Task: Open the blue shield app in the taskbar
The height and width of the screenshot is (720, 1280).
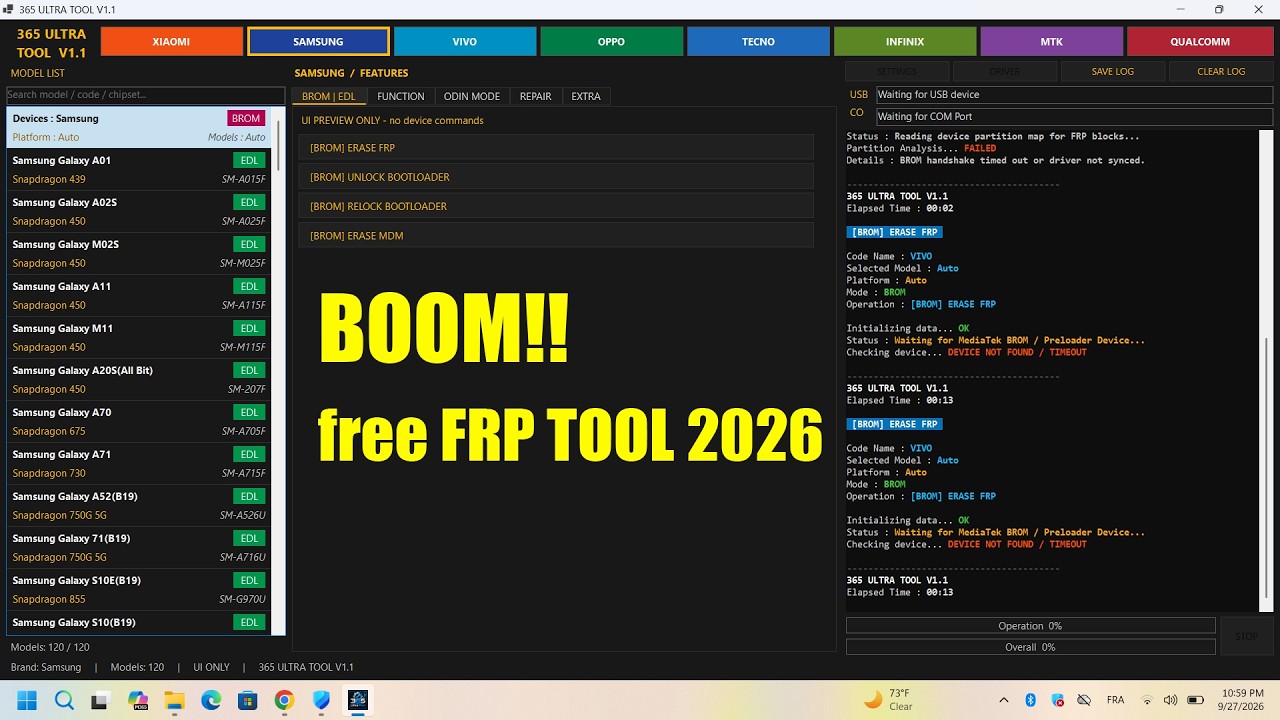Action: [x=321, y=700]
